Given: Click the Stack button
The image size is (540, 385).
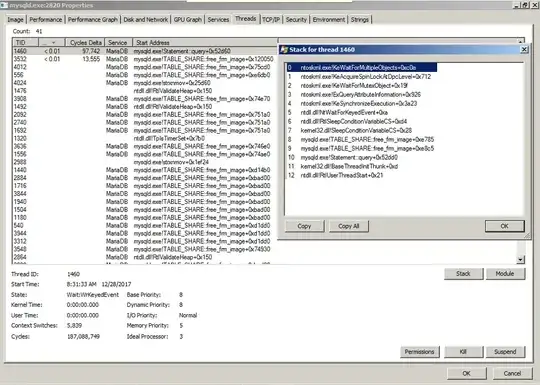Looking at the screenshot, I should [x=463, y=274].
